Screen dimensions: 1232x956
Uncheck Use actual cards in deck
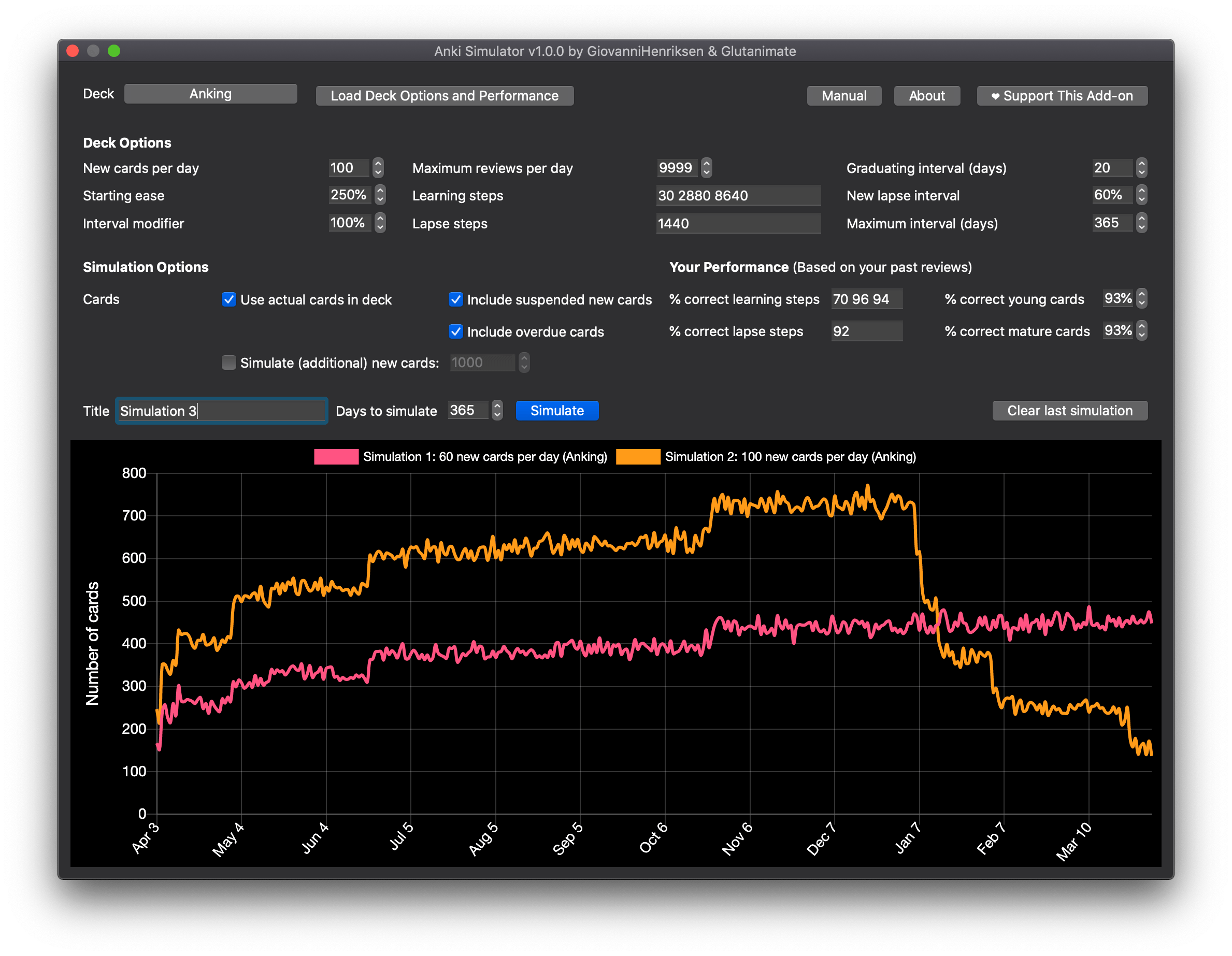click(229, 299)
